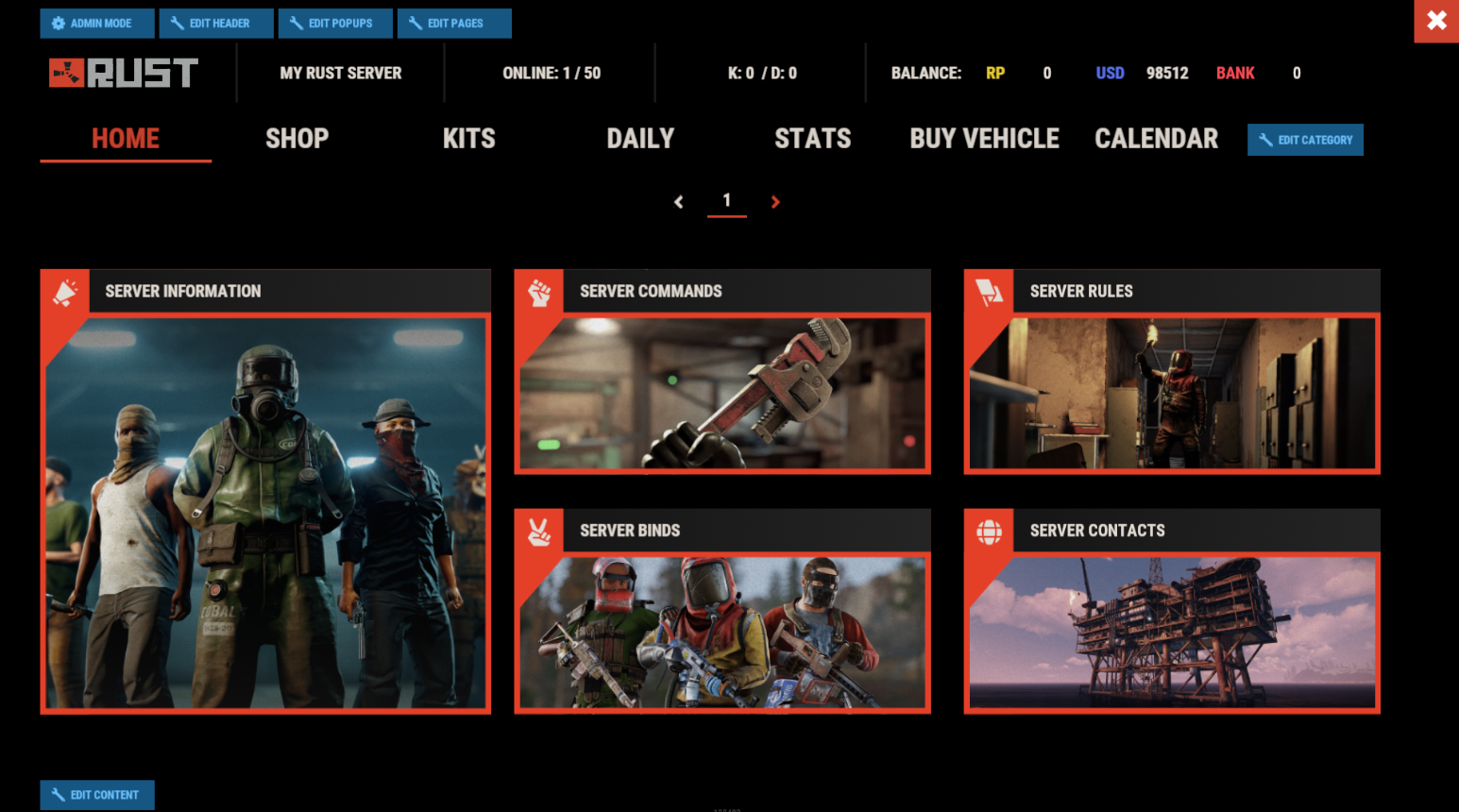Click the Edit Content button
The image size is (1459, 812).
coord(97,795)
